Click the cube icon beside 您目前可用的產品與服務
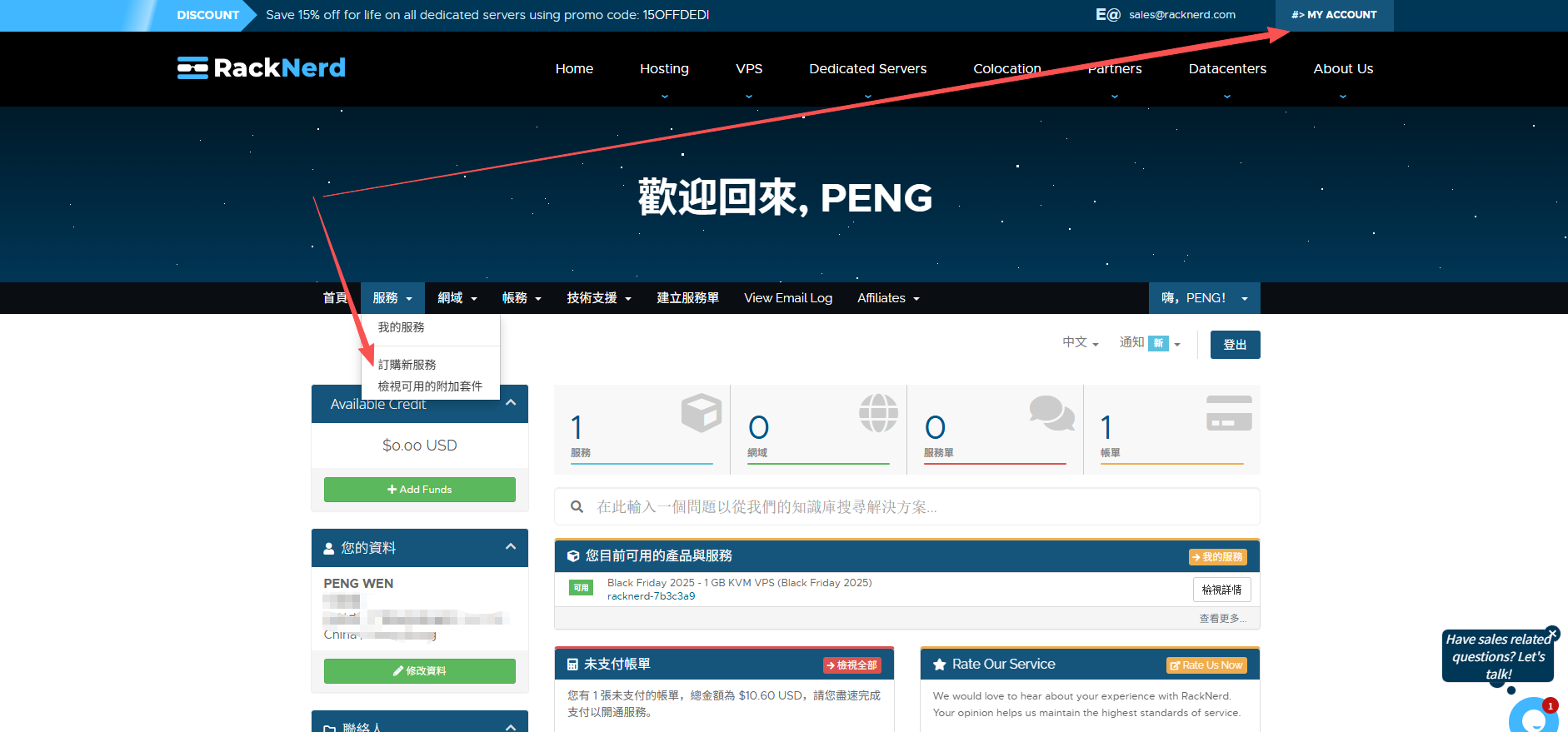 (573, 556)
